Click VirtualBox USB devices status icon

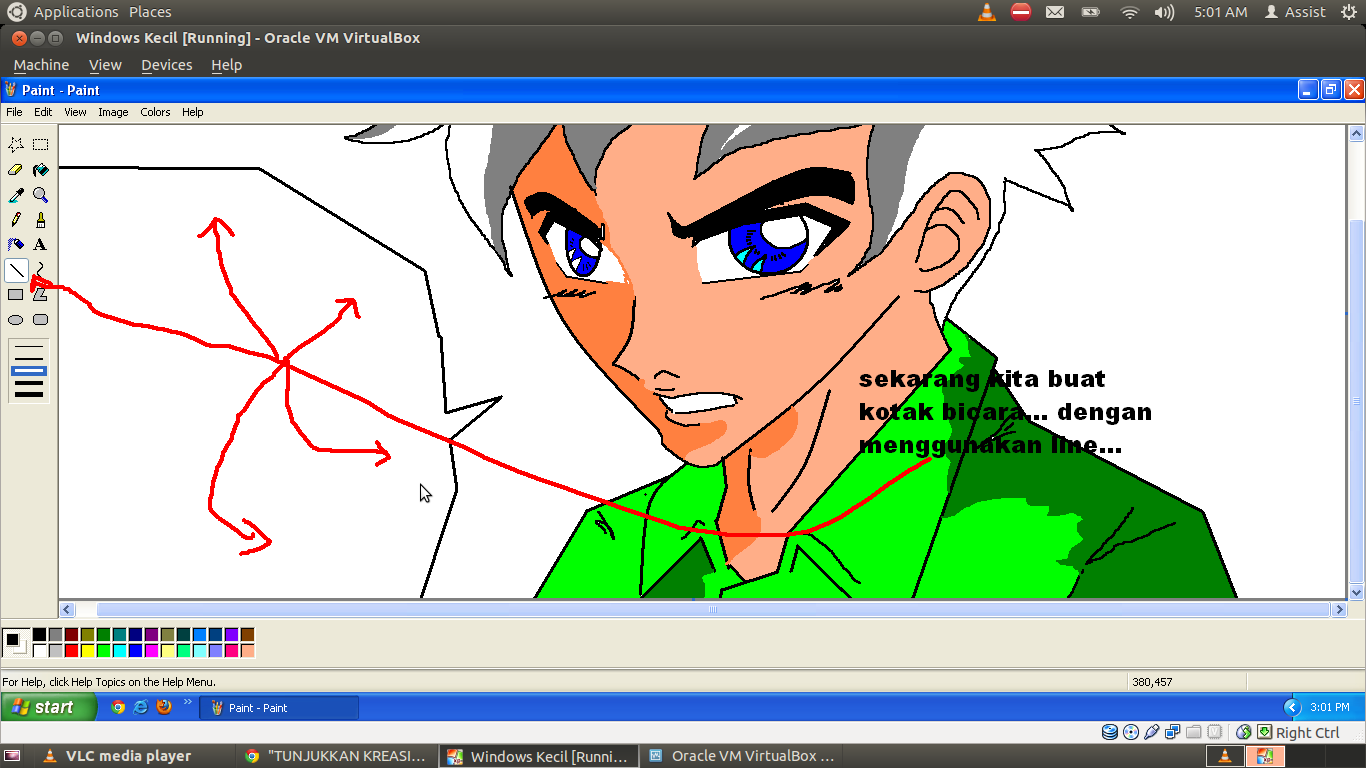(1151, 732)
